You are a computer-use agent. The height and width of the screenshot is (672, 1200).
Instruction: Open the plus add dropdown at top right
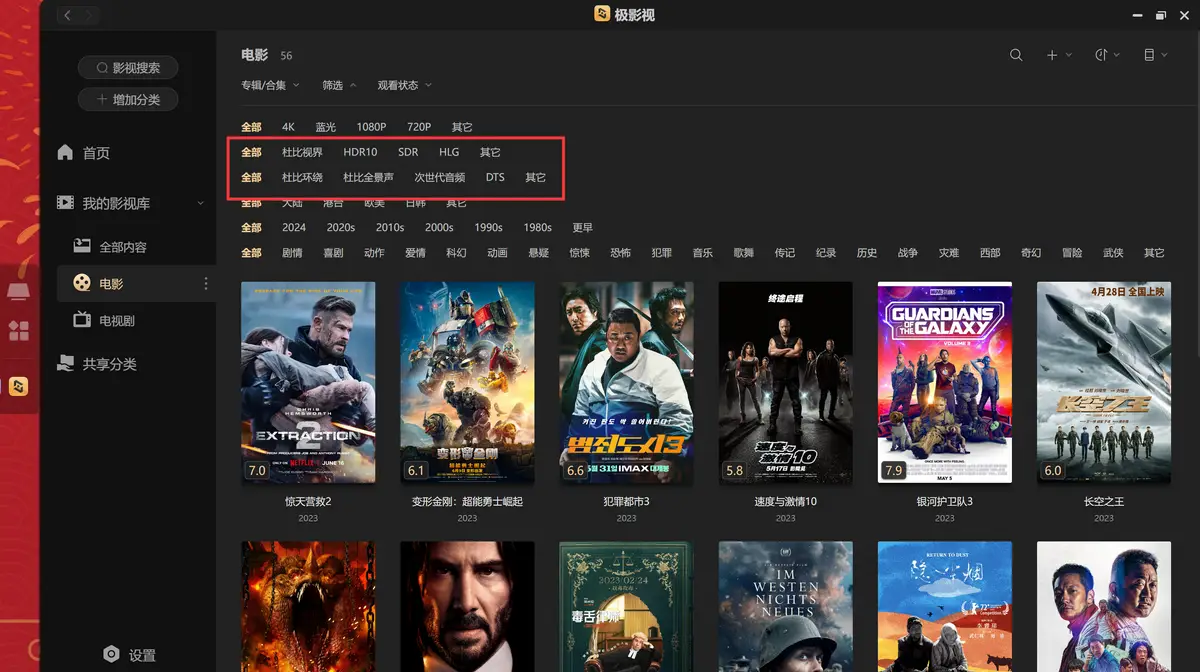(x=1059, y=55)
